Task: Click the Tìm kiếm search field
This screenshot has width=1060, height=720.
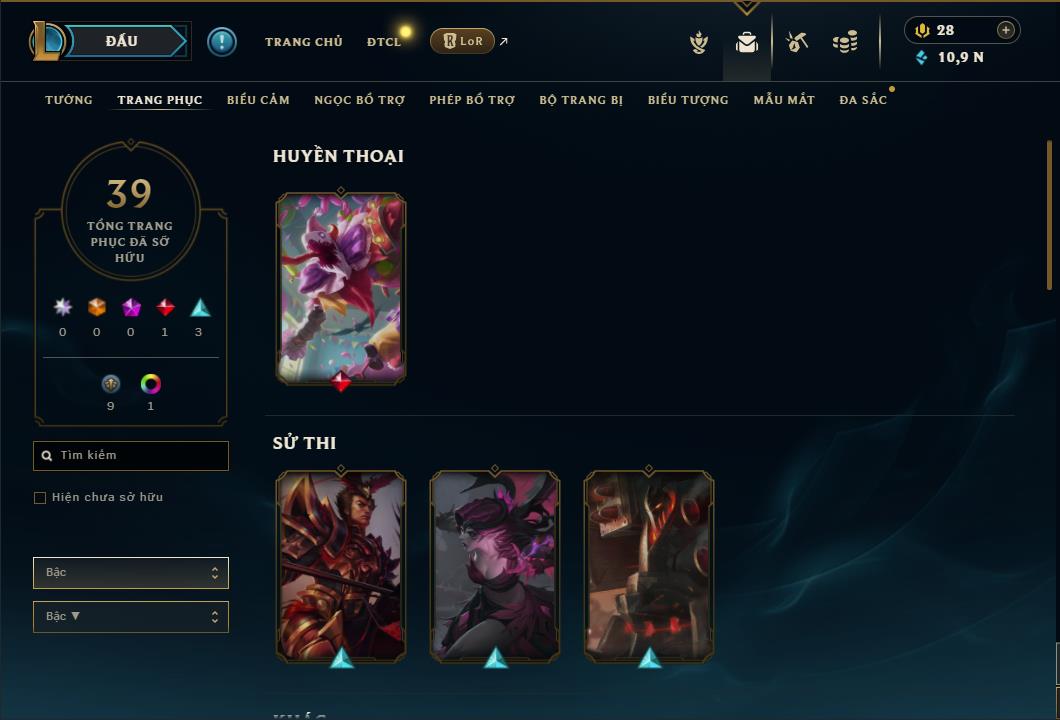Action: pyautogui.click(x=131, y=456)
